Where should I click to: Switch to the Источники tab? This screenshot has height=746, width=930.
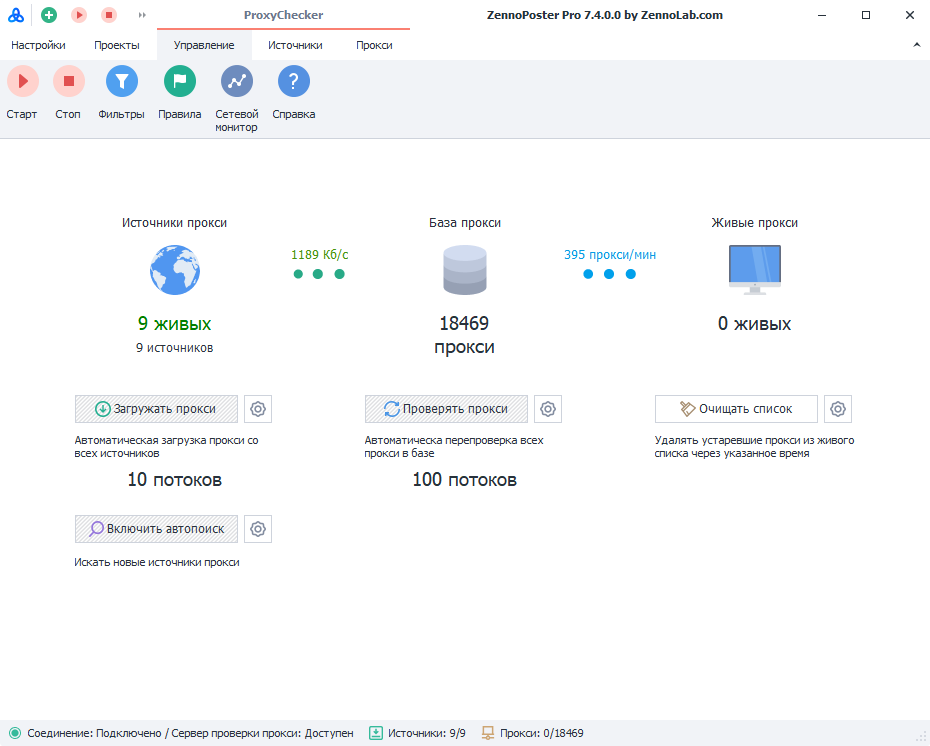click(295, 46)
